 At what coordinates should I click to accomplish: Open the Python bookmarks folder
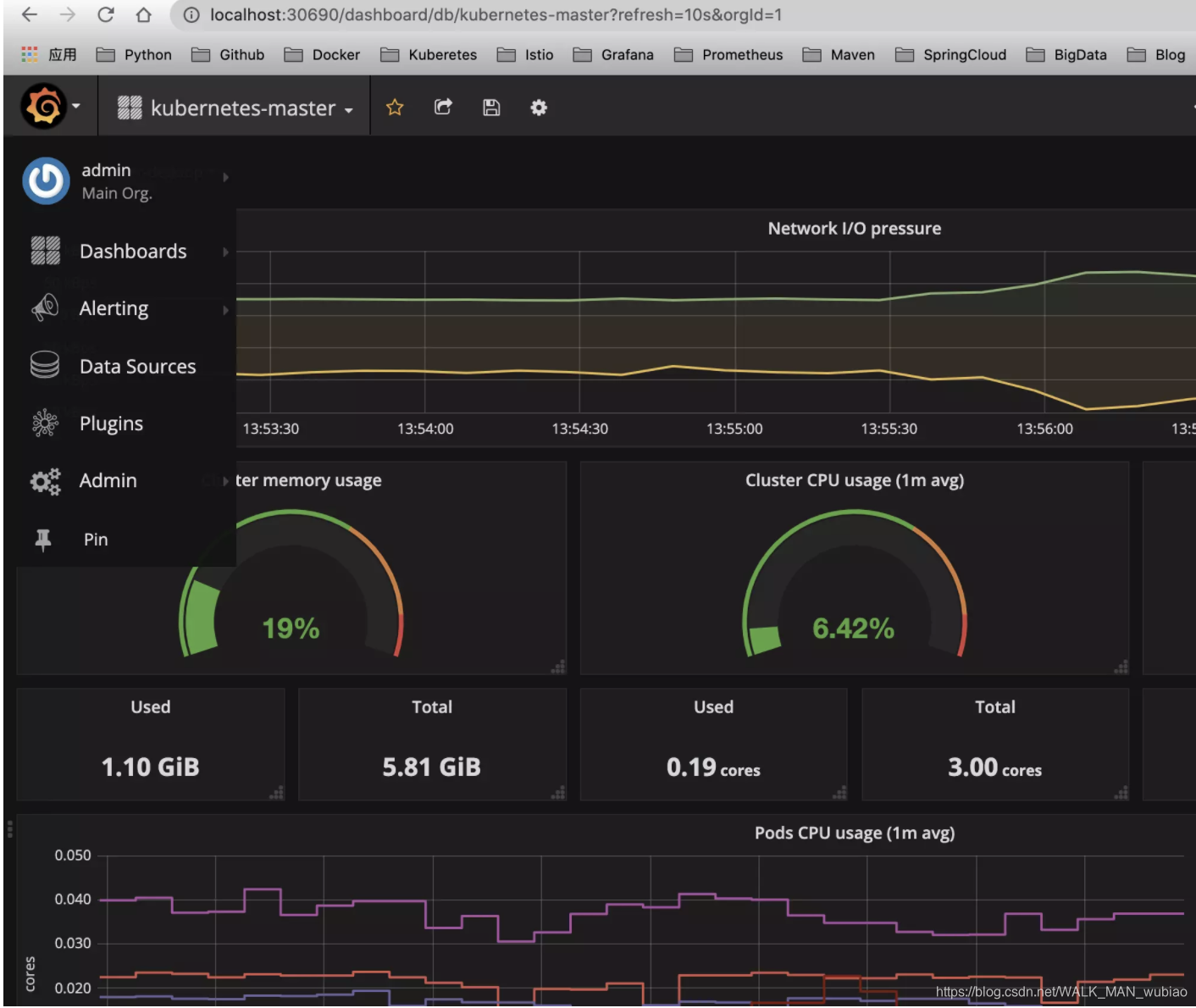134,54
